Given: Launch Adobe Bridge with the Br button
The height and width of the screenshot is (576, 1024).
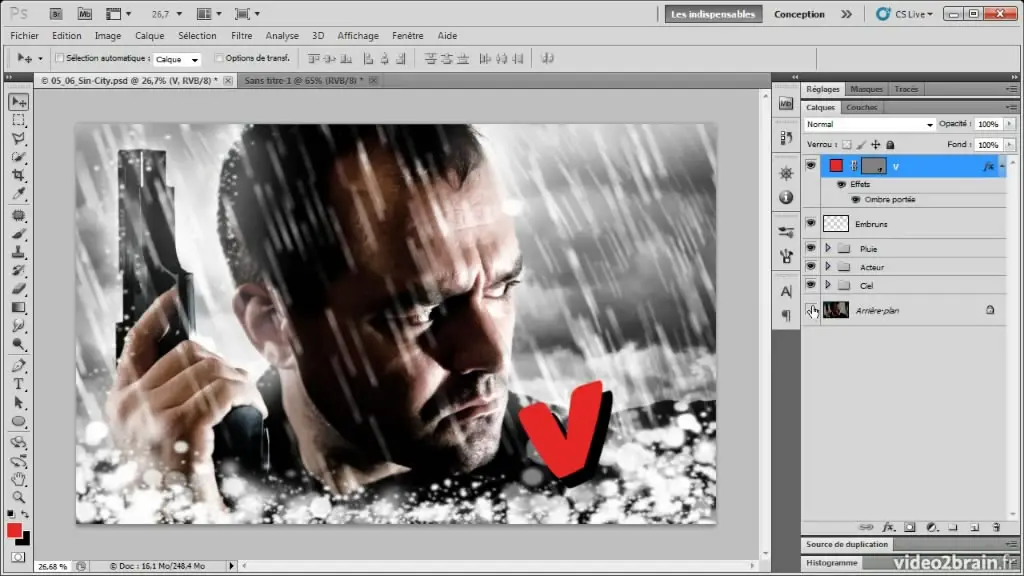Looking at the screenshot, I should [56, 14].
